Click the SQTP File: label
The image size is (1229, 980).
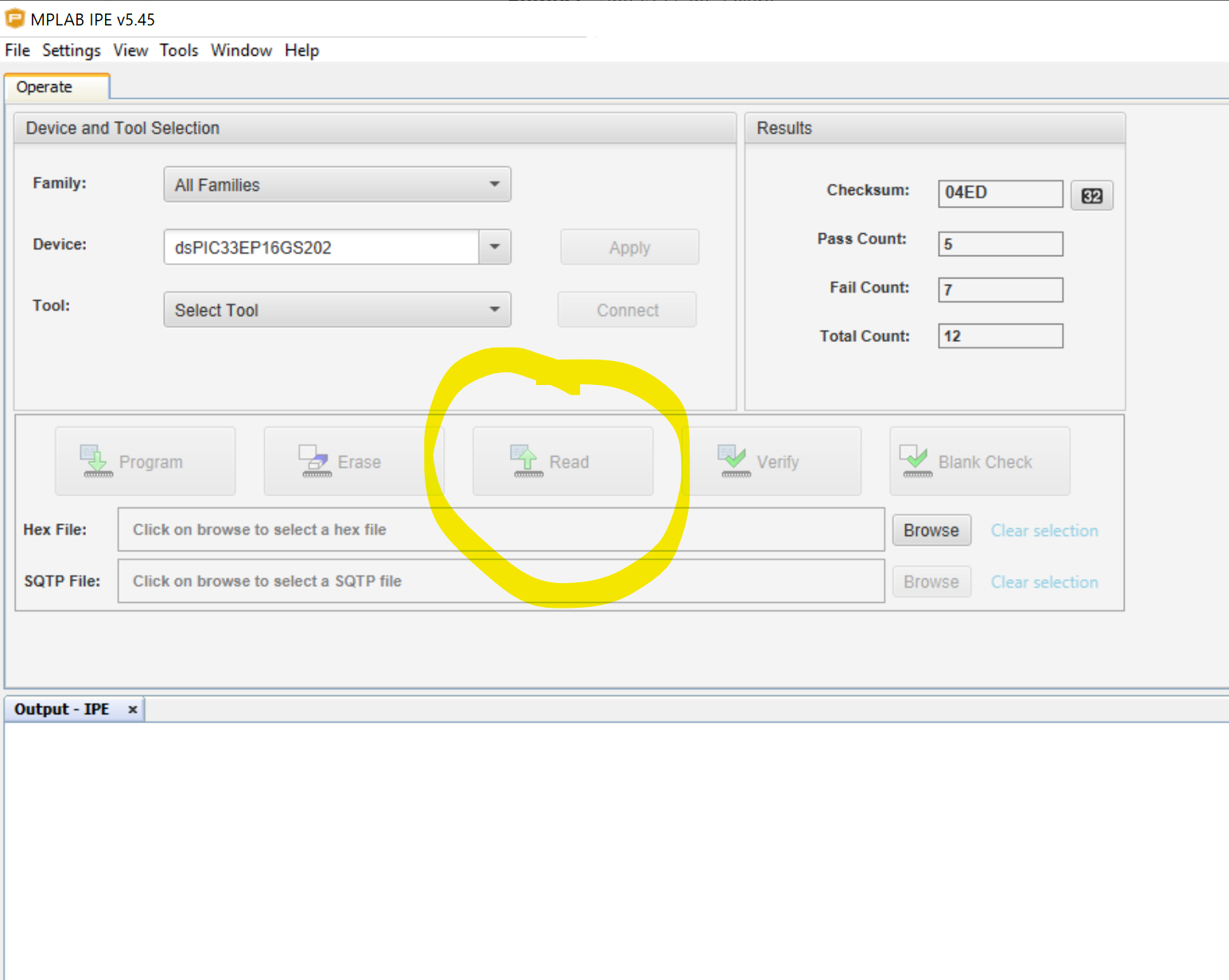(x=62, y=581)
